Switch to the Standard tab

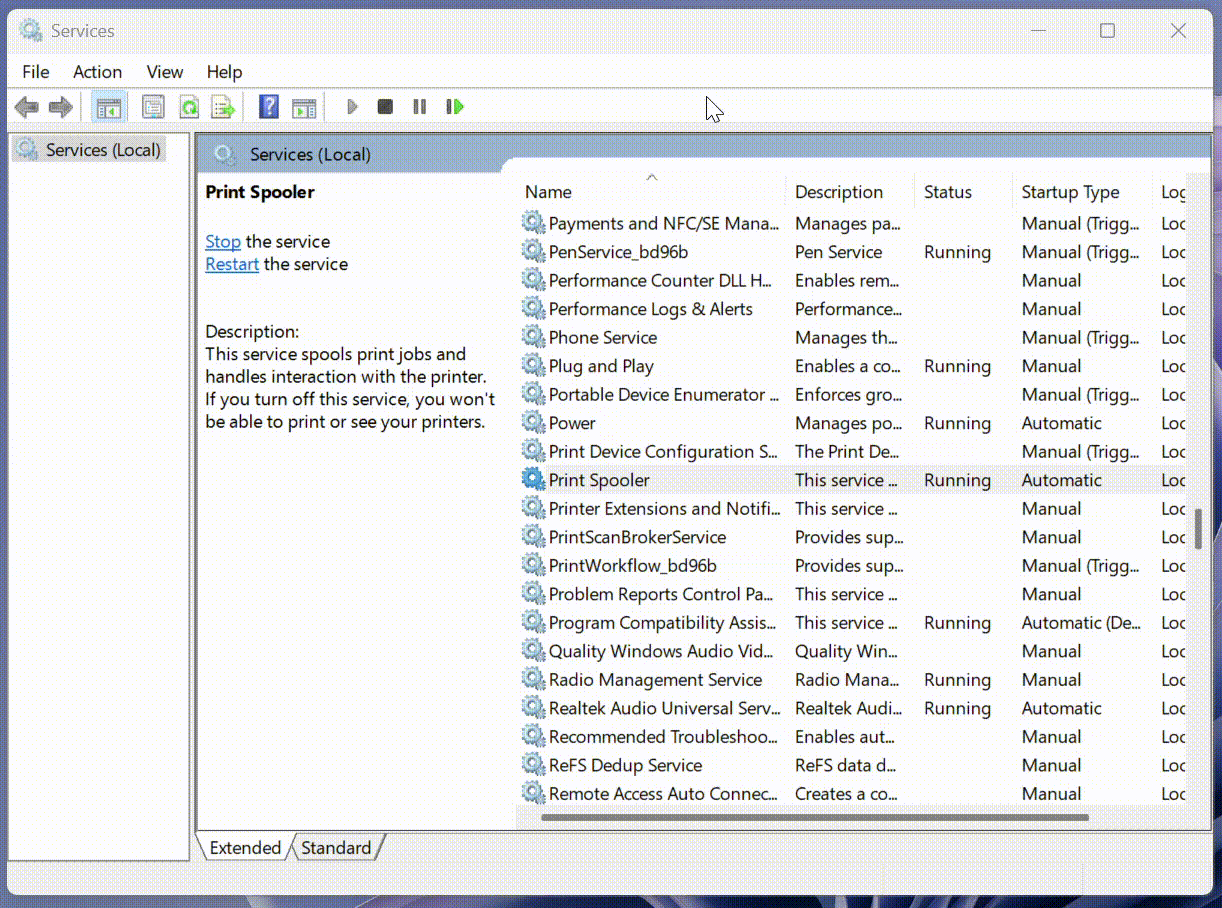tap(336, 848)
